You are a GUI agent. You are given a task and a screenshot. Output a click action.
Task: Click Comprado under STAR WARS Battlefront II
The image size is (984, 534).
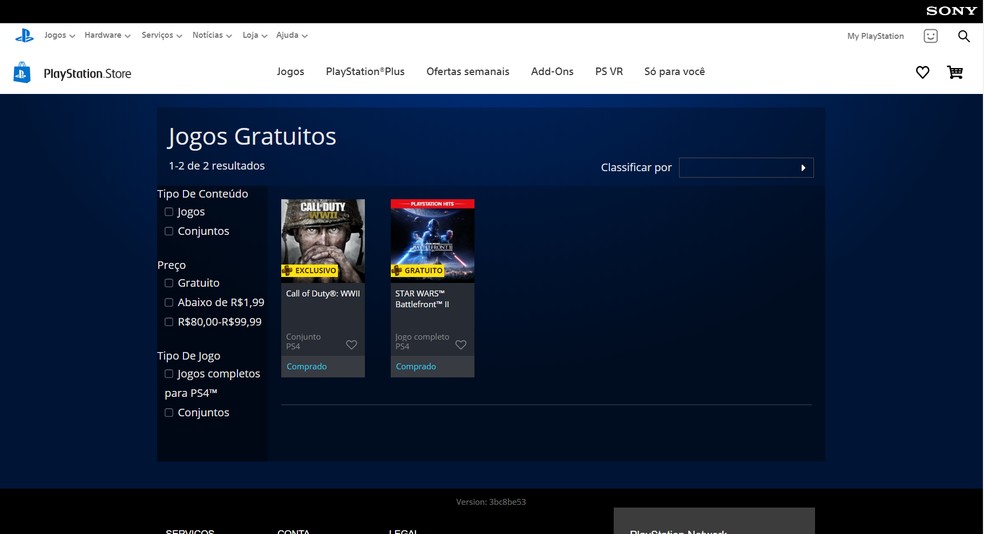(415, 366)
